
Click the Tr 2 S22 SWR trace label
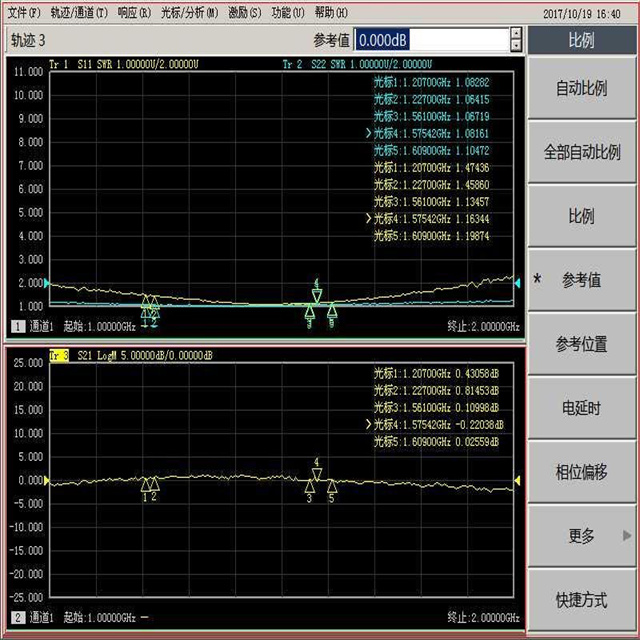(x=357, y=64)
